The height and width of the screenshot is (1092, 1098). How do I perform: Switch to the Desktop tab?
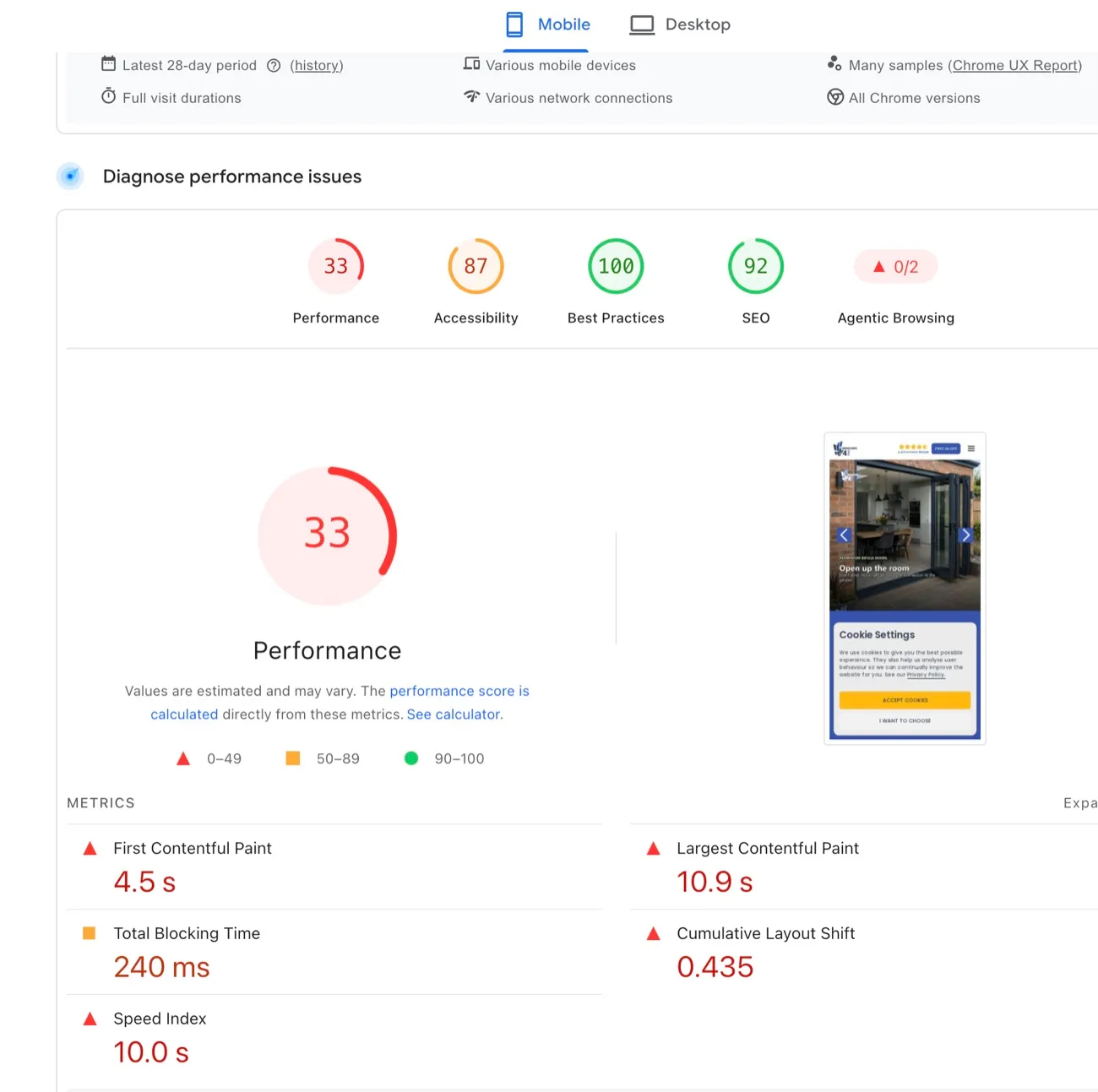(x=680, y=24)
